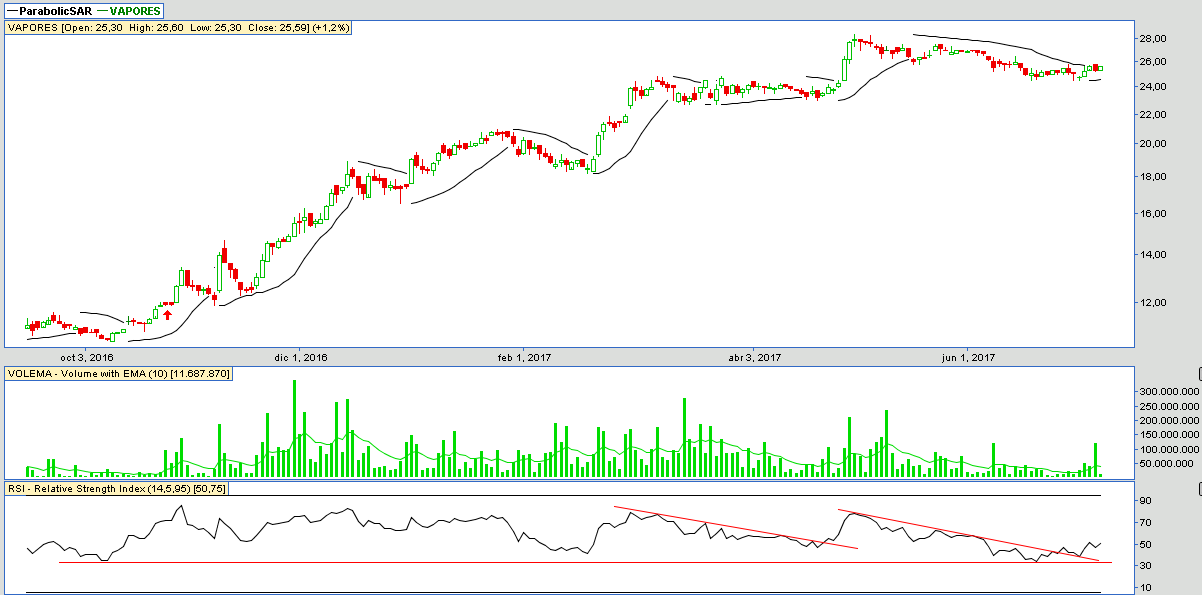Viewport: 1202px width, 595px height.
Task: Select the VAPORES open/high/low/close title label
Action: [179, 28]
